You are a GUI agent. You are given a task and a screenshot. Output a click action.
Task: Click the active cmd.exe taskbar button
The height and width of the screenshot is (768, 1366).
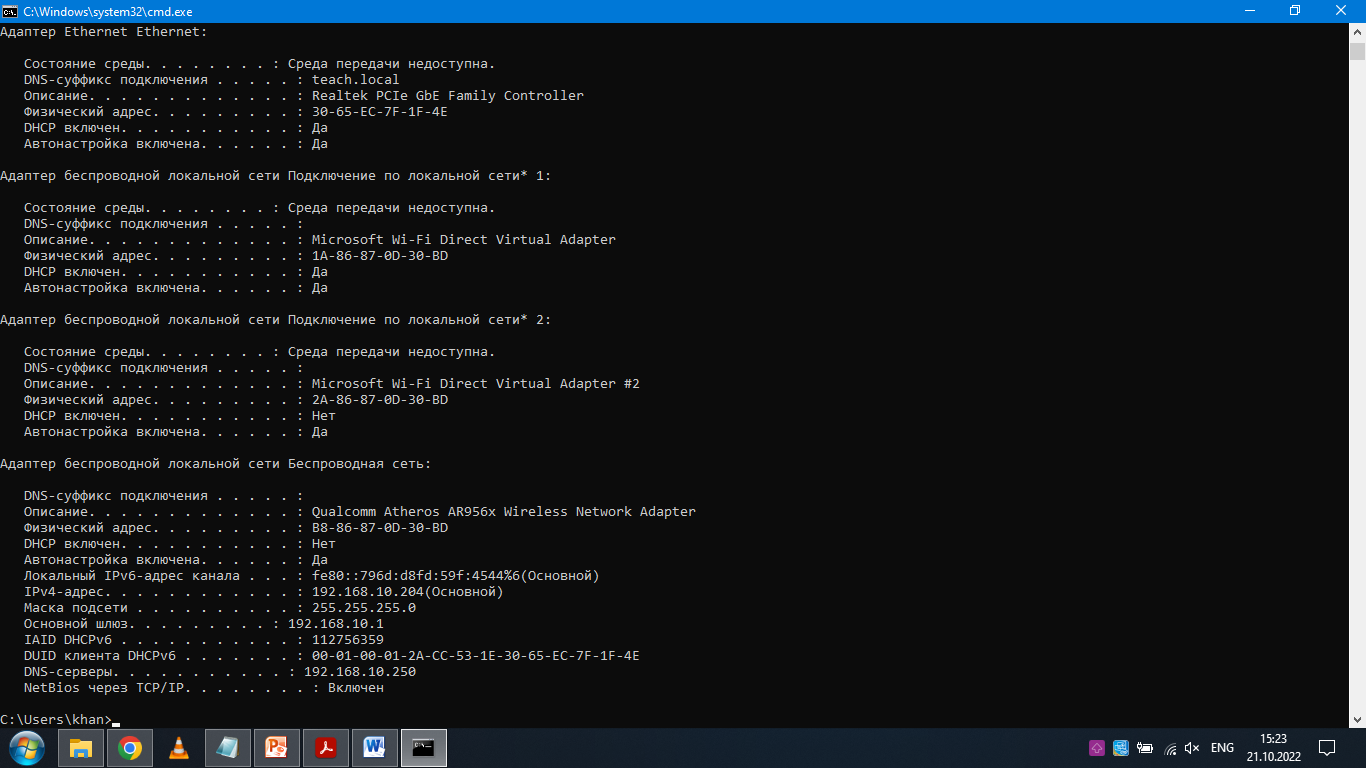423,747
